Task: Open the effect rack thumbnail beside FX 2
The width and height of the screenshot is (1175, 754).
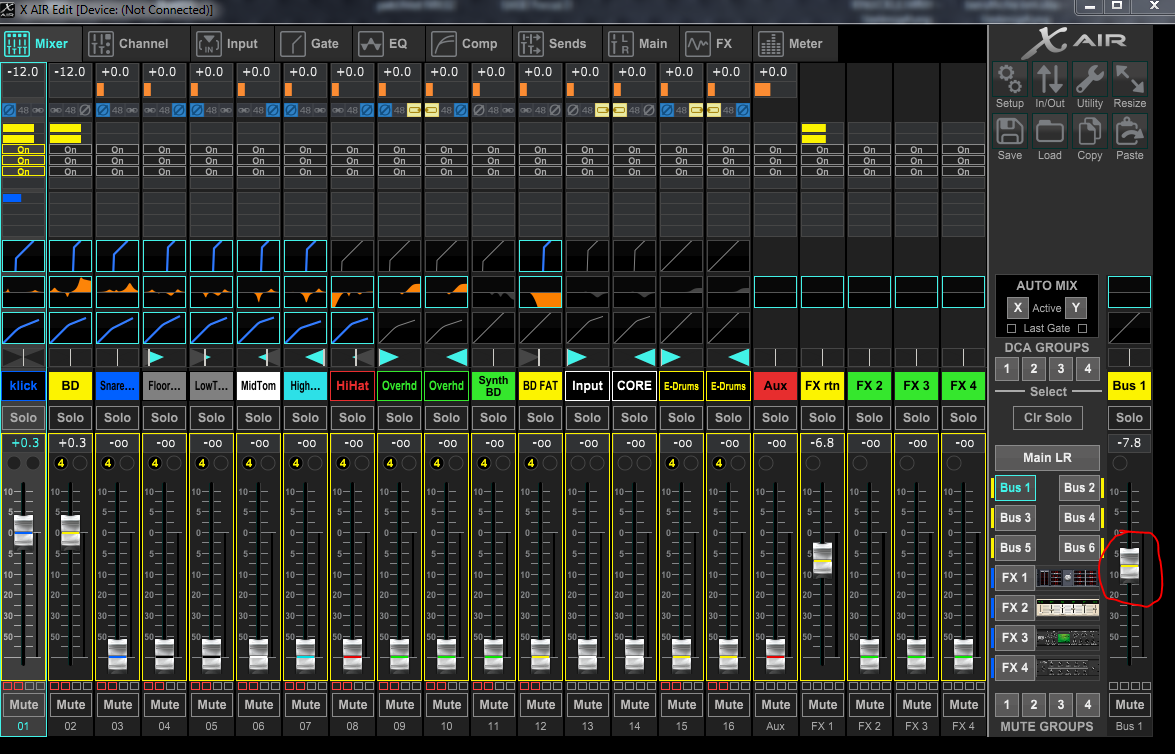Action: point(1068,608)
